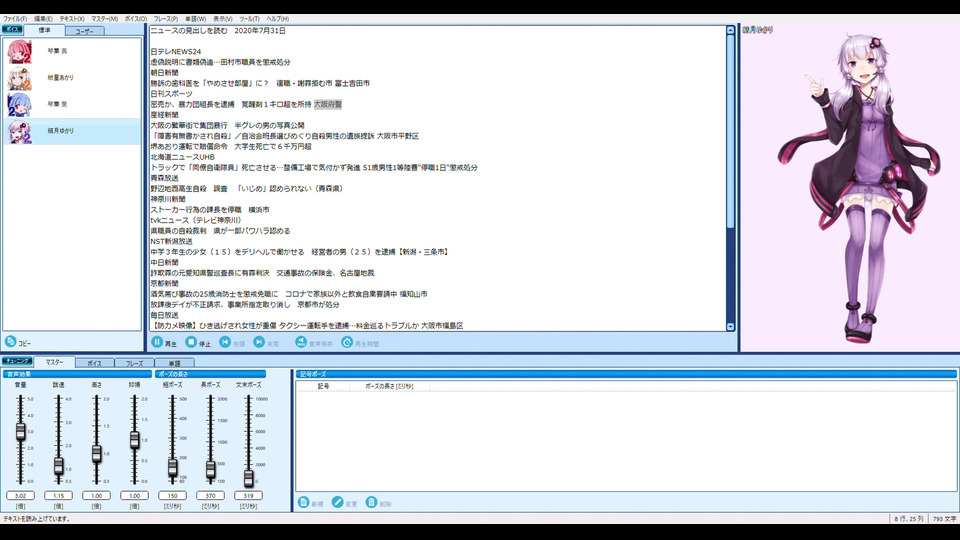Click the コピー copy icon in voice panel
The image size is (960, 540).
[10, 342]
